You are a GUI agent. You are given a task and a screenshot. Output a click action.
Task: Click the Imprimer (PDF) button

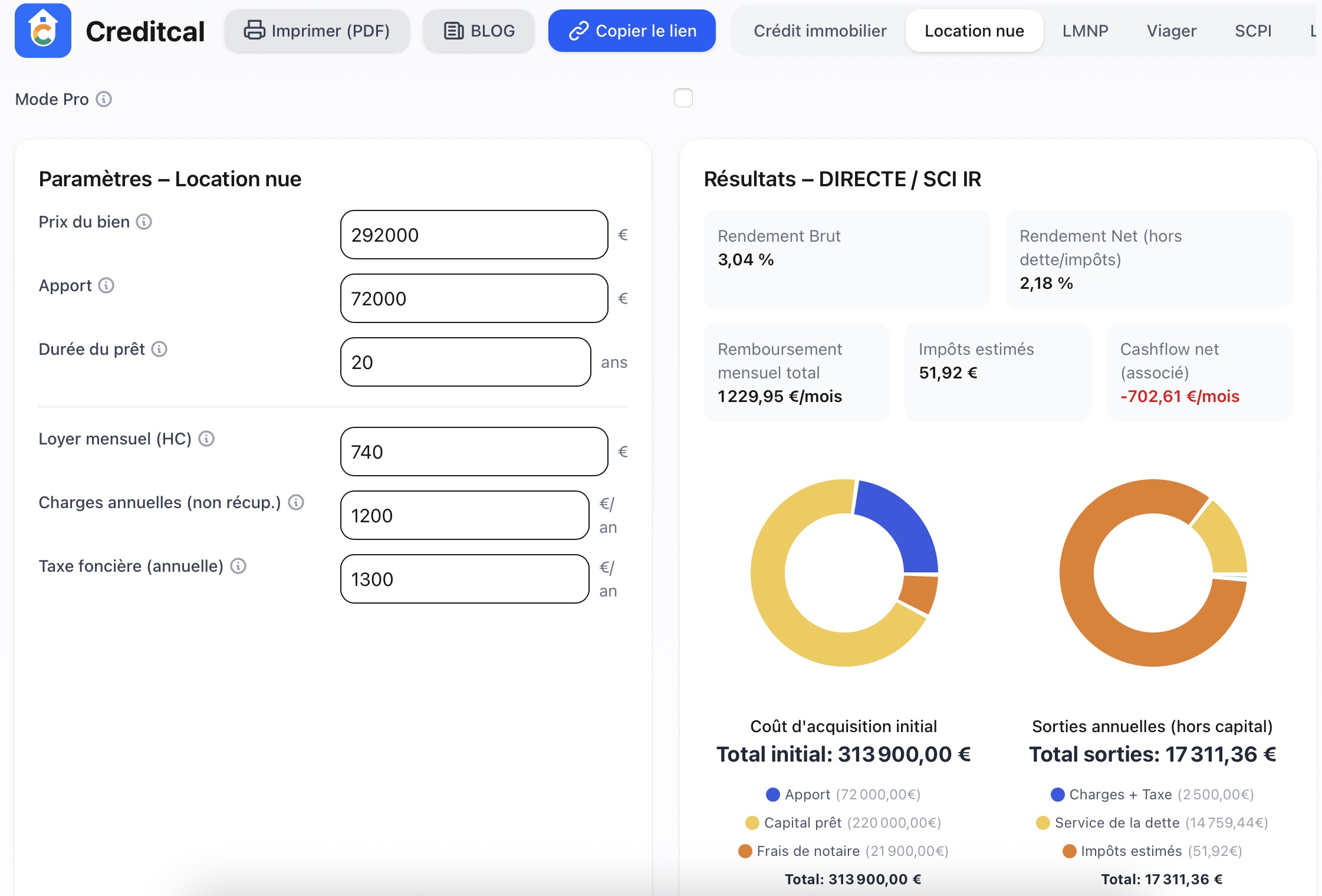pyautogui.click(x=317, y=31)
